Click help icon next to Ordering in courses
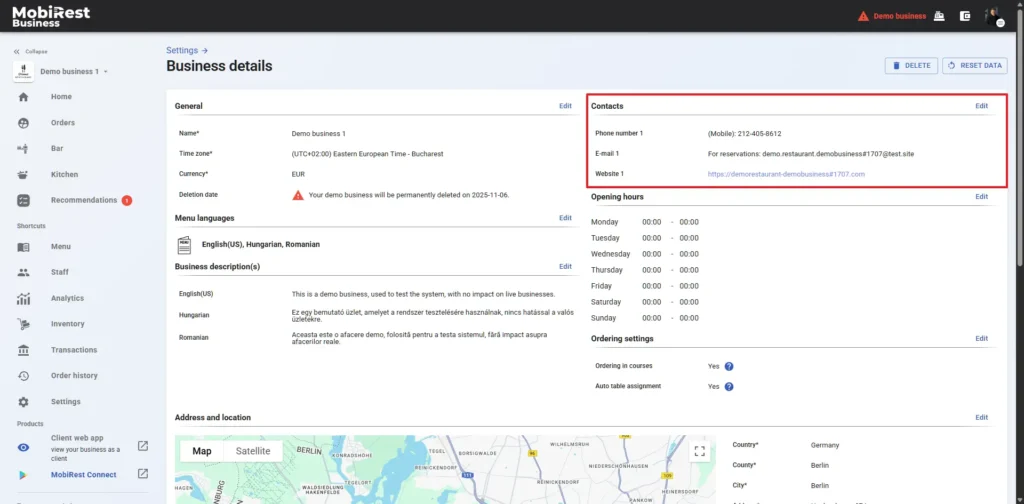This screenshot has width=1024, height=504. click(729, 367)
